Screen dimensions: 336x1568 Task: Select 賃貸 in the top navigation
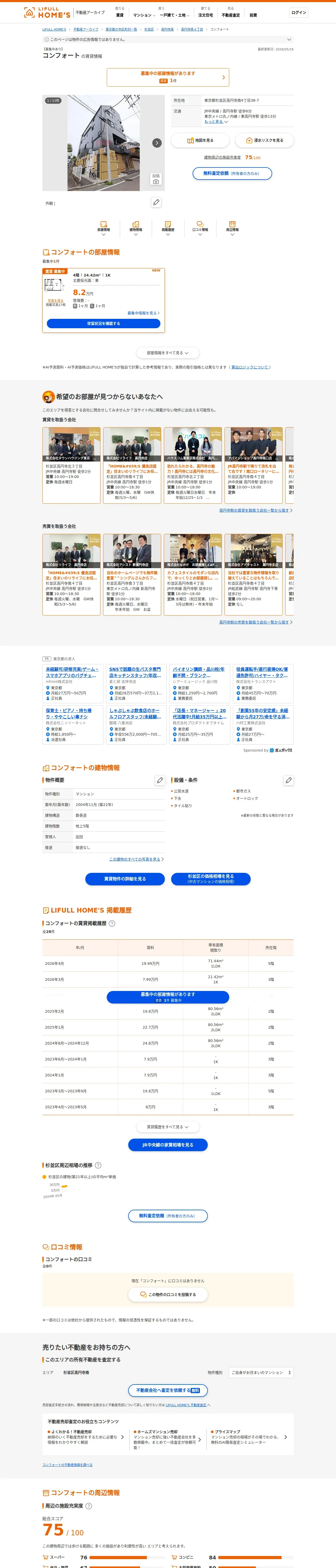[x=120, y=15]
